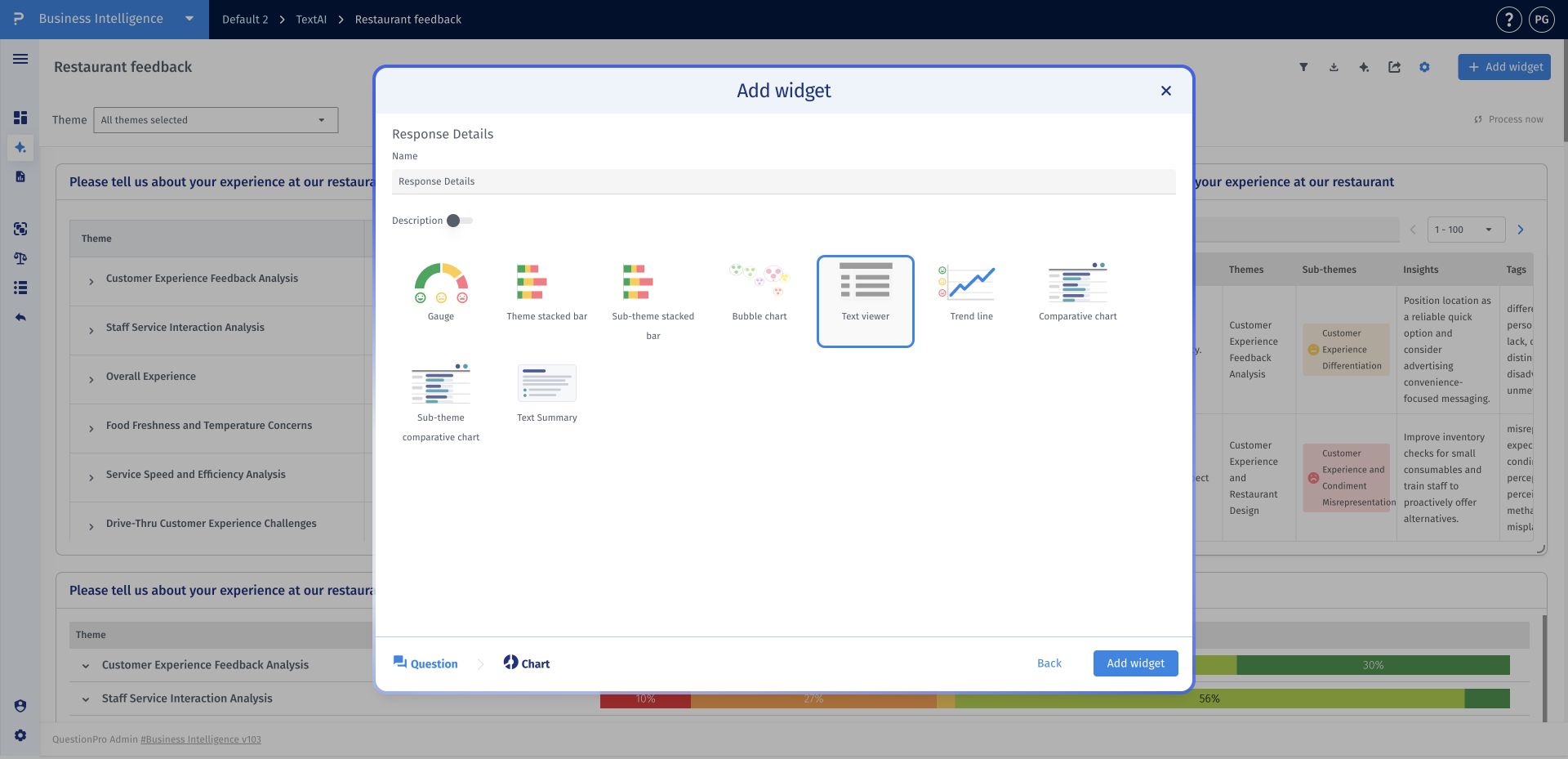Click the filter funnel toolbar icon
The image size is (1568, 759).
[1303, 67]
